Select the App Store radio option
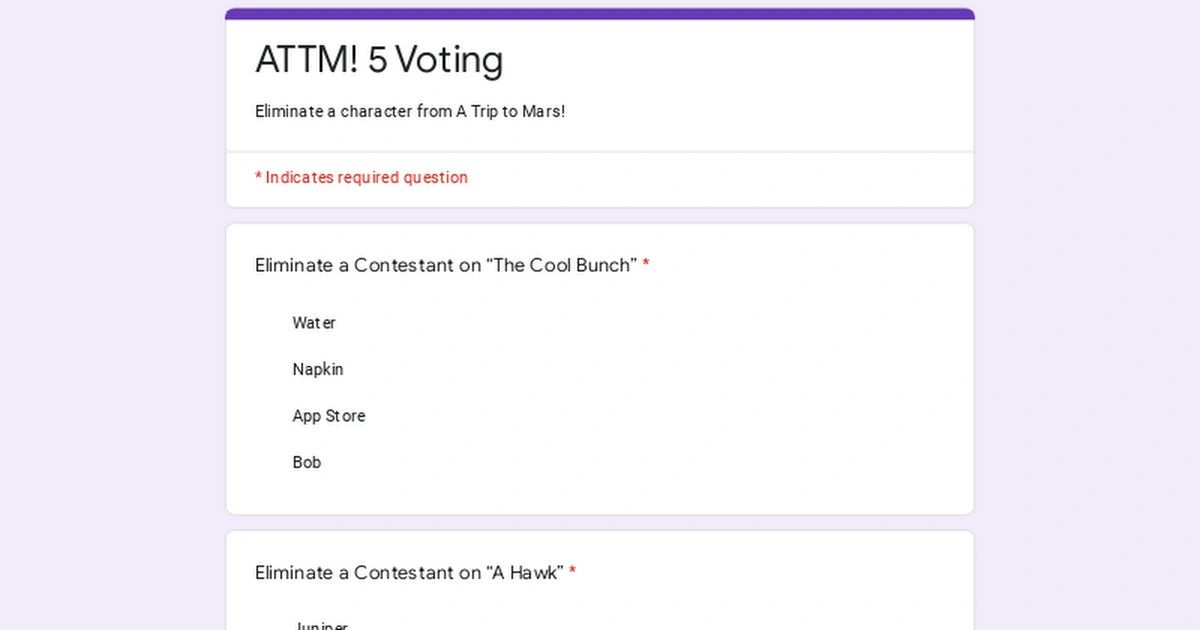 [268, 416]
